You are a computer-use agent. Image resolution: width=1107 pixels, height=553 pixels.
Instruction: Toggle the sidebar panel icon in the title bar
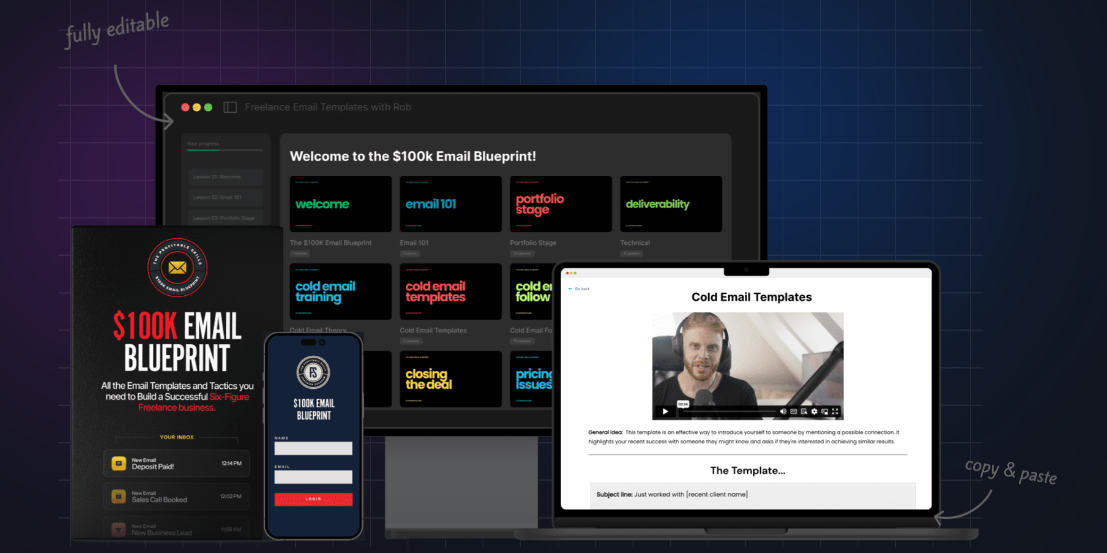point(230,107)
